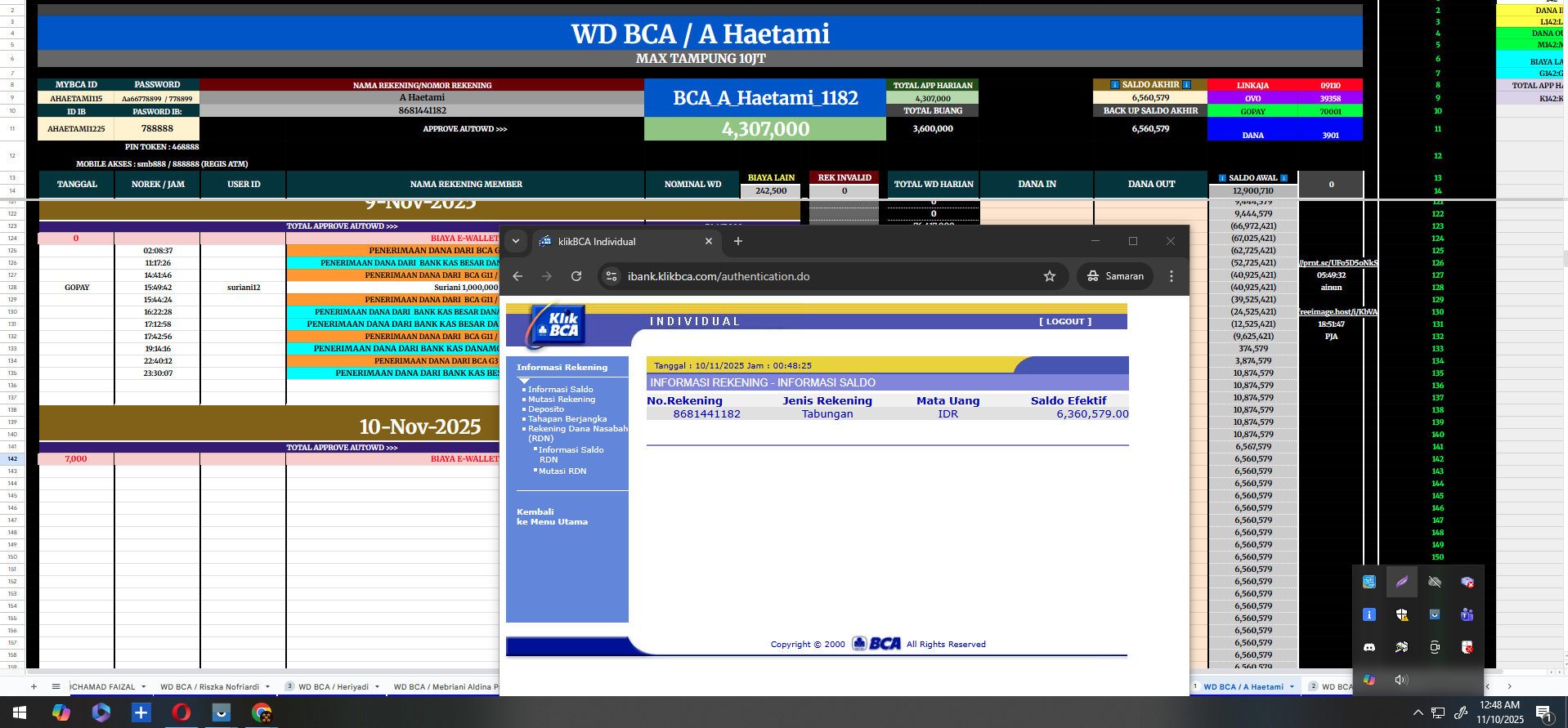Open network status icon in taskbar
The image size is (1568, 728).
click(x=1438, y=712)
